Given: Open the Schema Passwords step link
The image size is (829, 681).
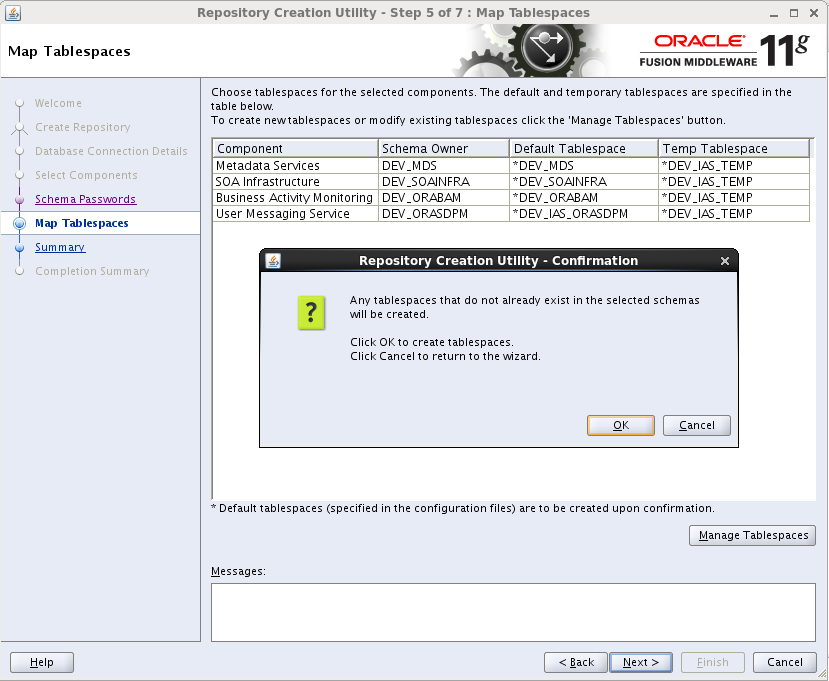Looking at the screenshot, I should point(85,199).
